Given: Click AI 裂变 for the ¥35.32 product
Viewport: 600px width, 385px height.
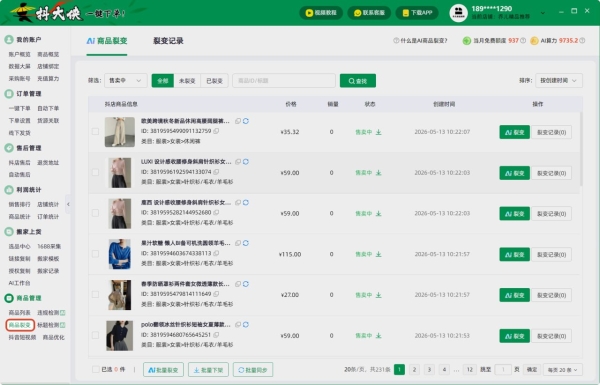Looking at the screenshot, I should [514, 132].
